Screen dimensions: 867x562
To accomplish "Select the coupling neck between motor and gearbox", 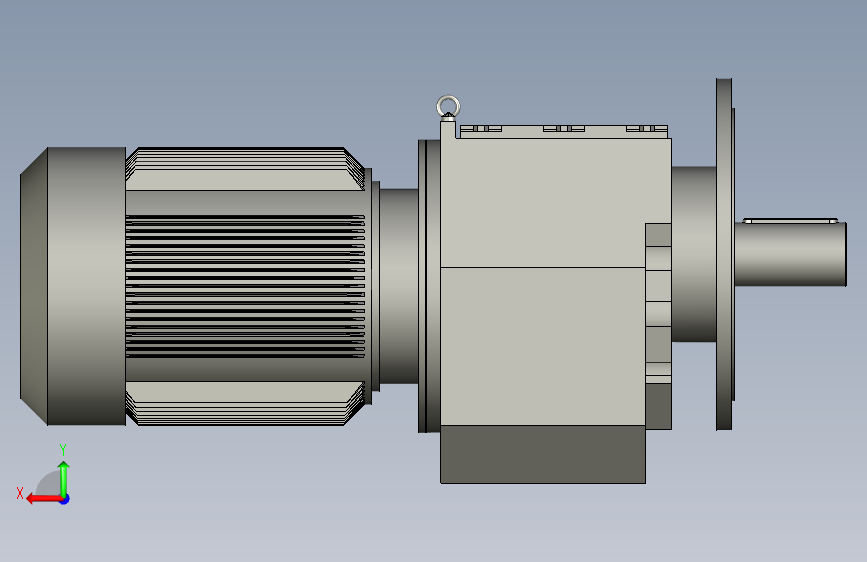I will [399, 286].
